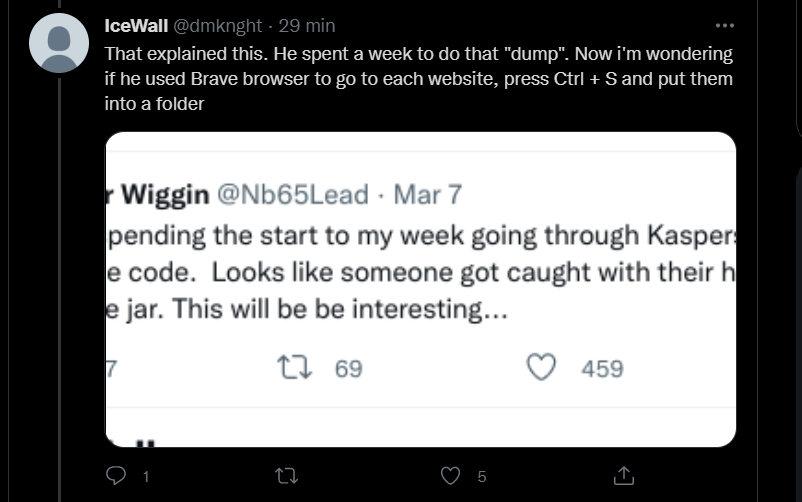Click the Wiggin name in the screenshot

coord(162,193)
